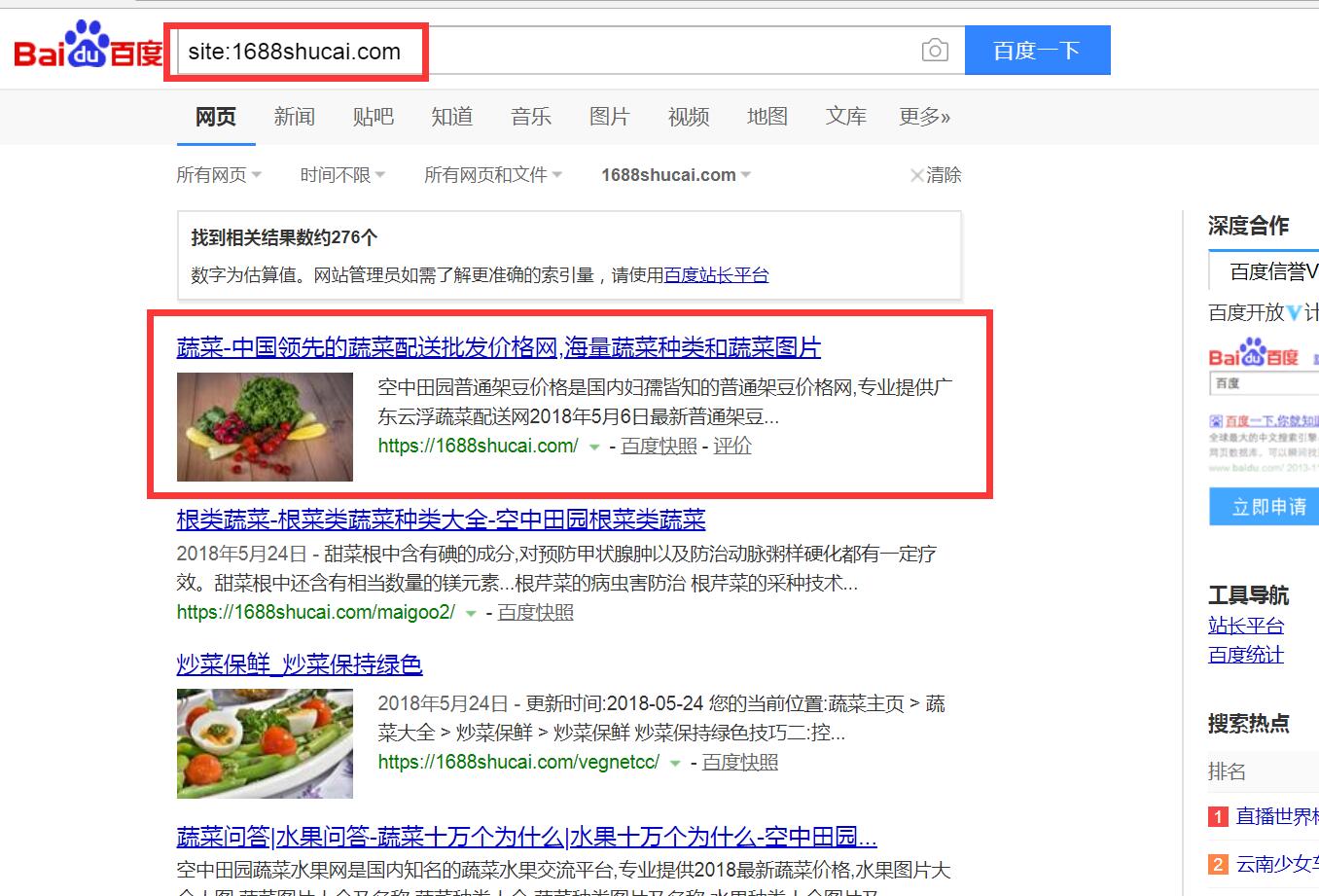
Task: Switch to the 图片 tab
Action: click(x=610, y=117)
